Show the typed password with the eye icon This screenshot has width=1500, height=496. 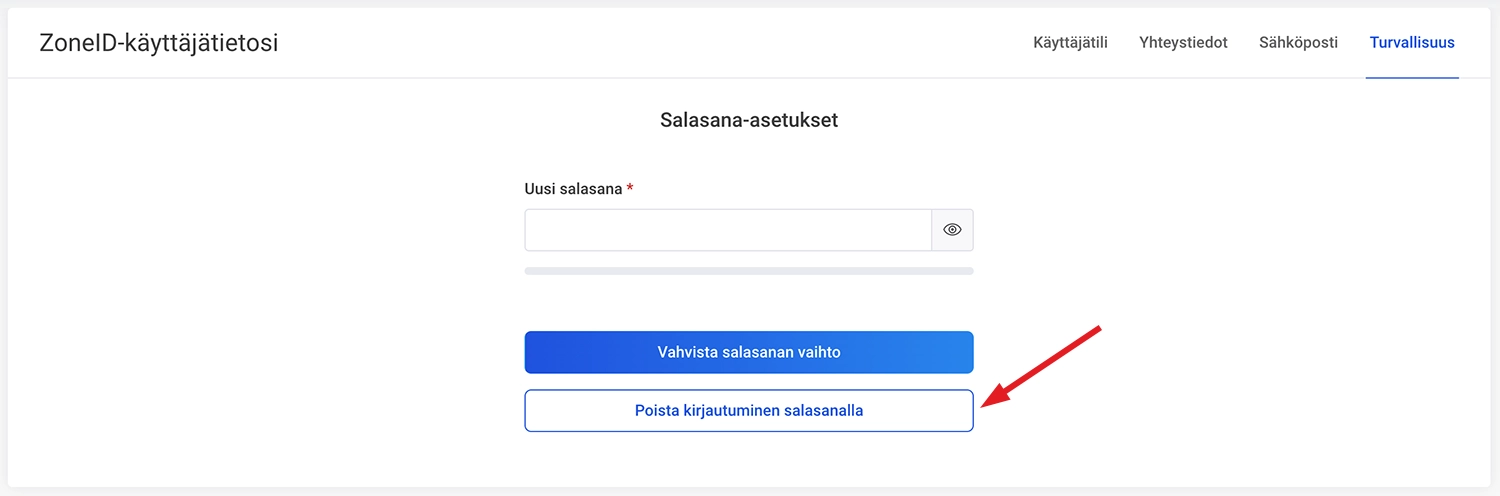(x=952, y=230)
